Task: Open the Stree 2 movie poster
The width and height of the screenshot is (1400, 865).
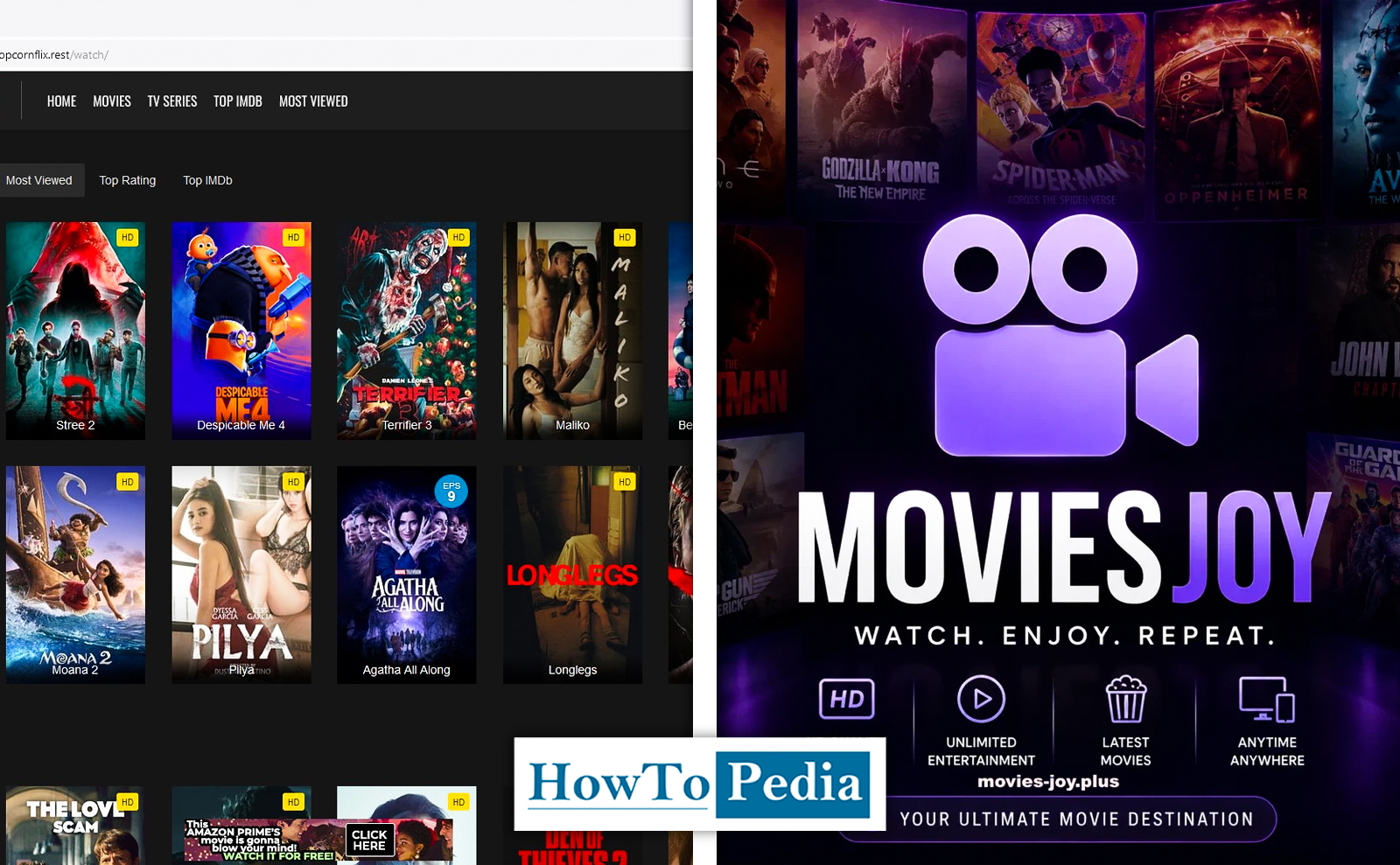Action: point(75,331)
